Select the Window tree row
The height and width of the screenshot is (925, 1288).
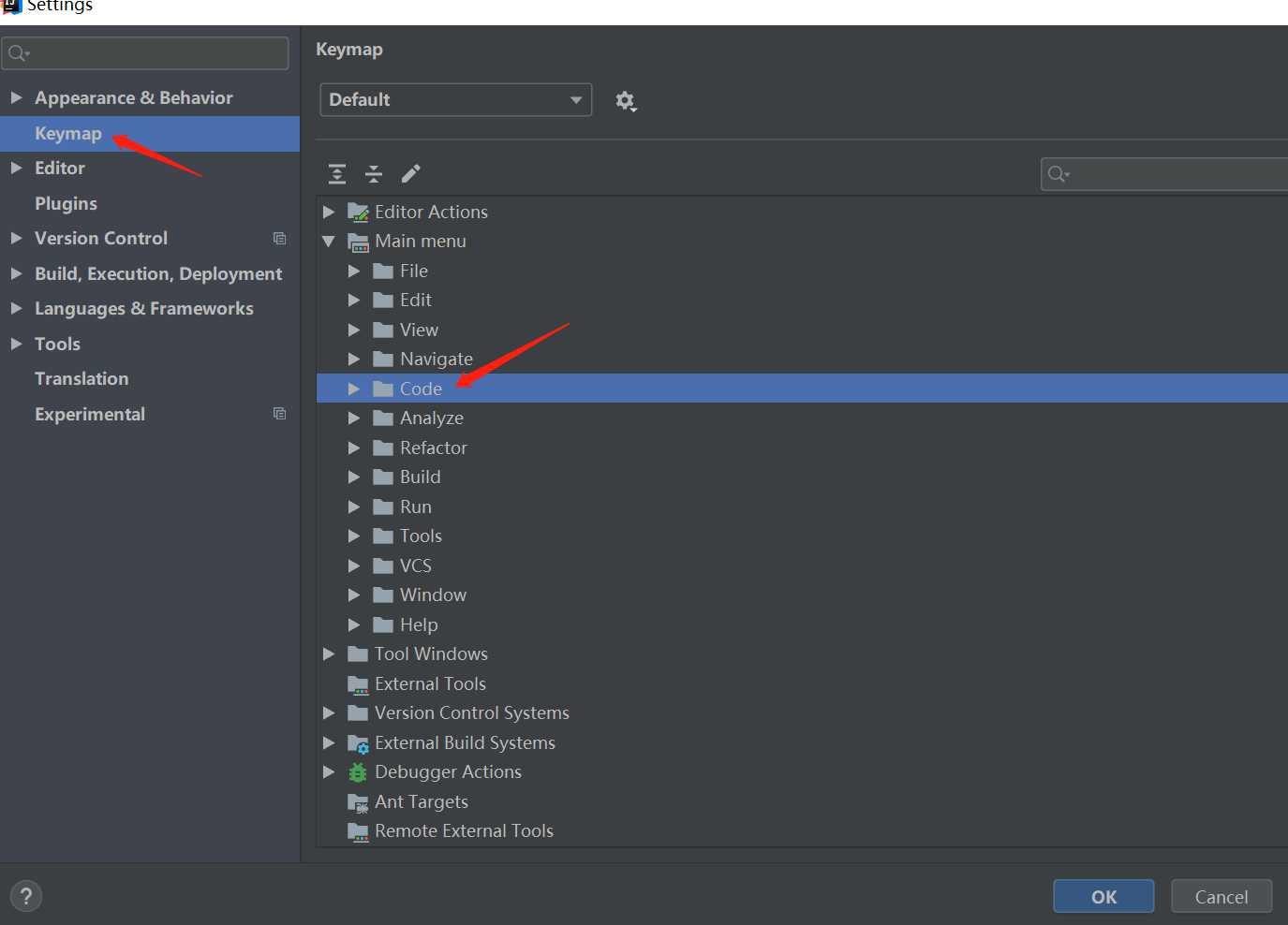point(802,595)
